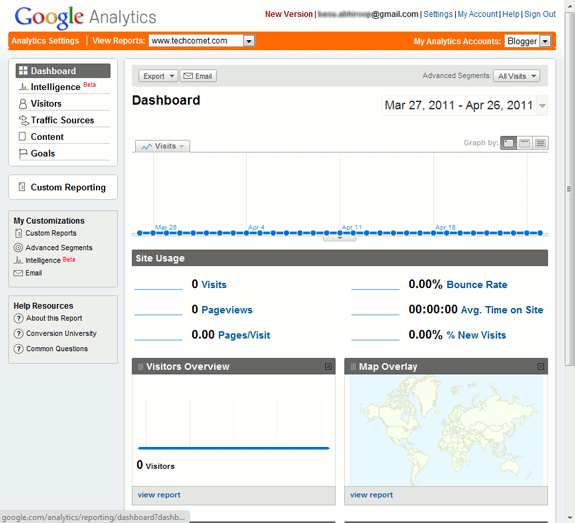Click Sign Out
575x523 pixels.
click(540, 14)
